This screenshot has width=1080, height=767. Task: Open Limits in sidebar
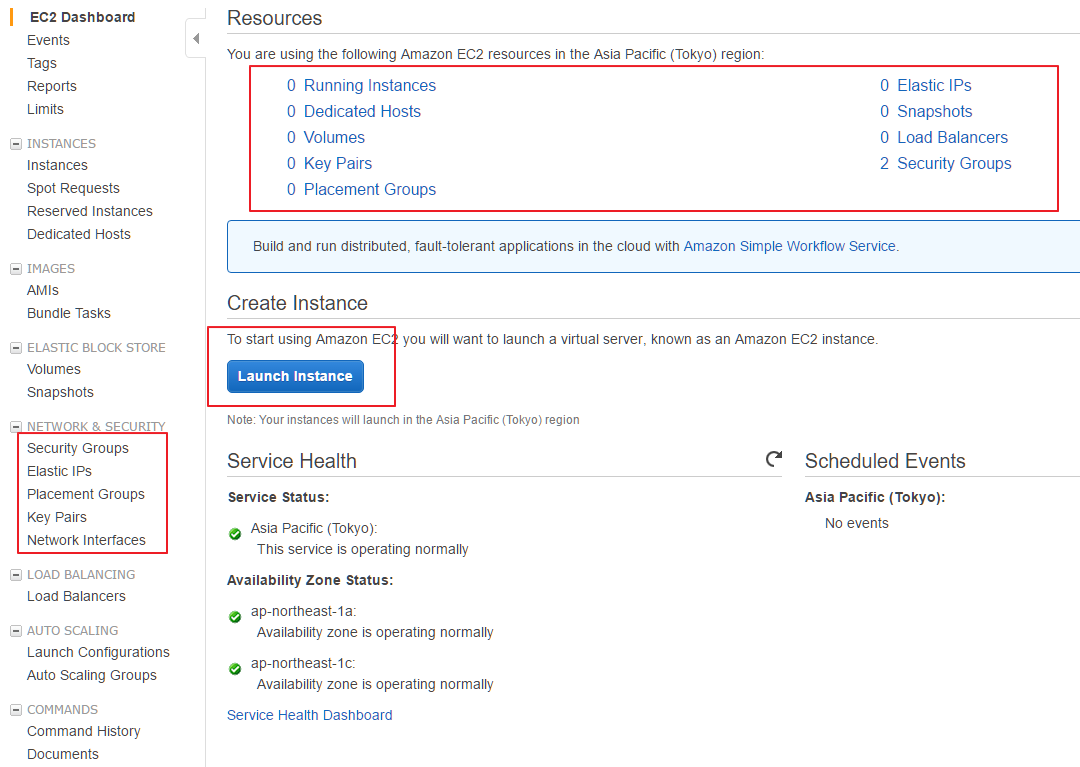pos(45,109)
